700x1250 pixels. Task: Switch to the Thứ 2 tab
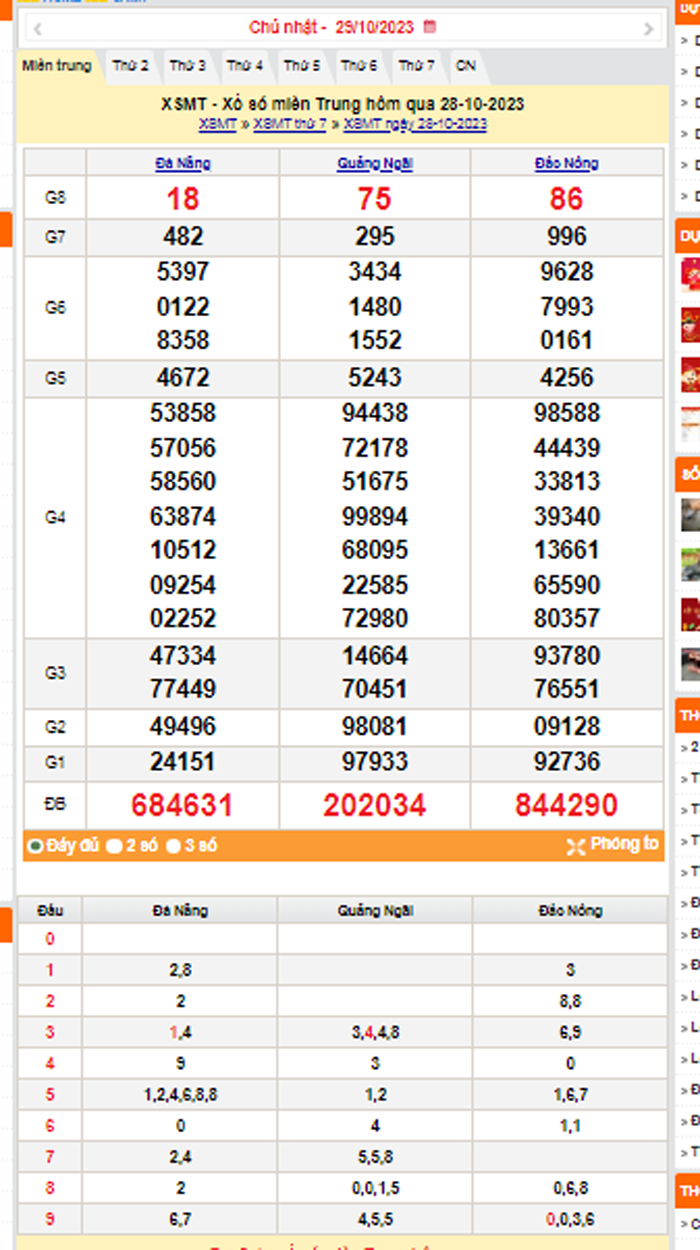130,66
